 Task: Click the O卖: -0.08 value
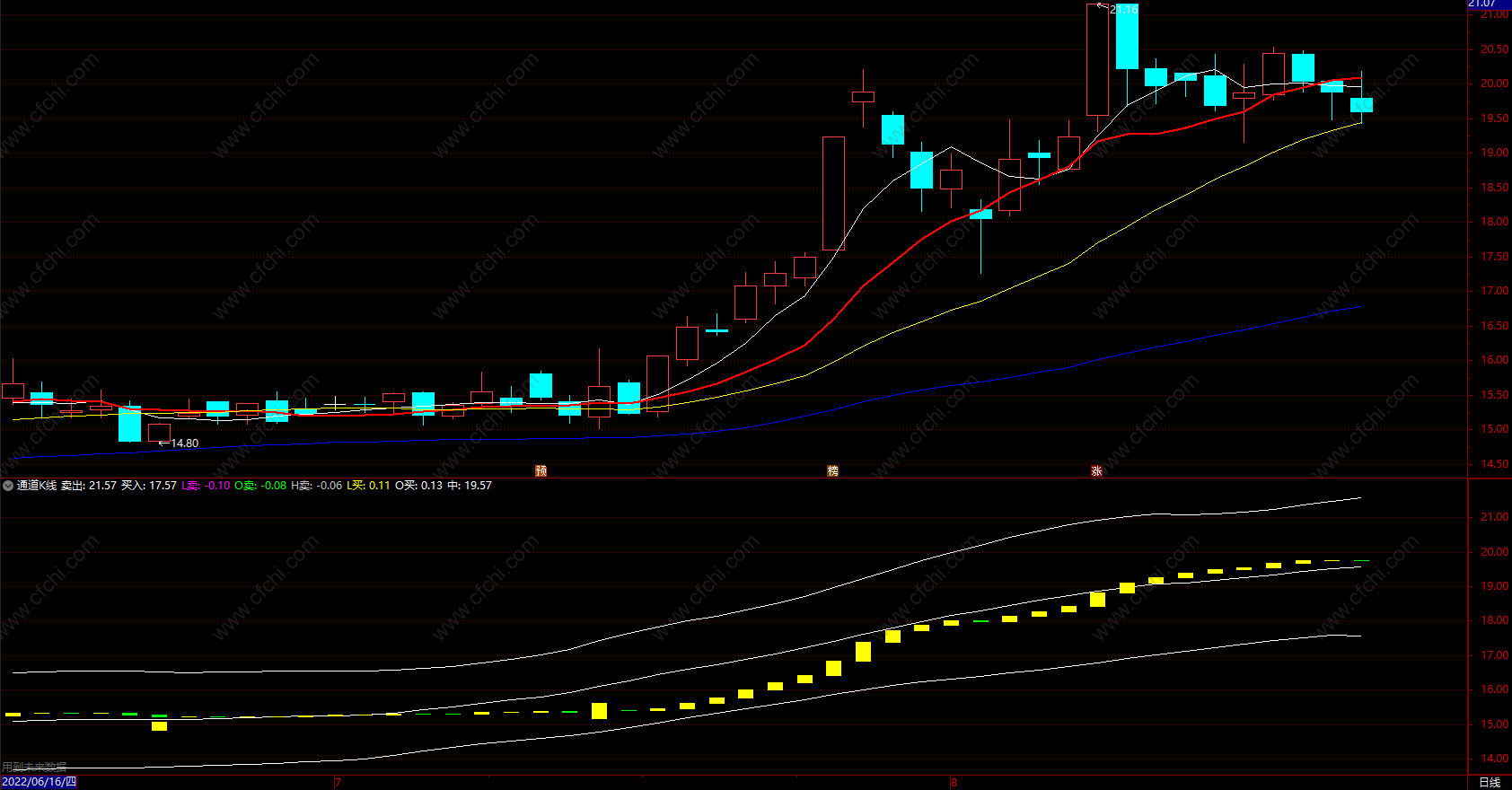(x=260, y=486)
